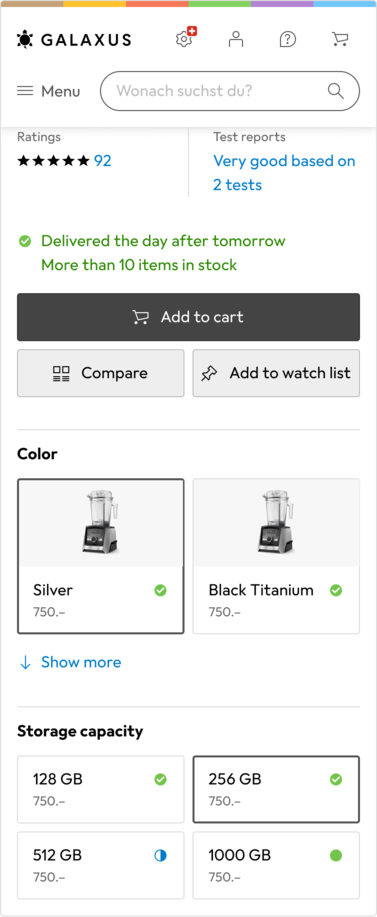Open the shopping cart in header
Image resolution: width=377 pixels, height=917 pixels.
click(x=340, y=39)
